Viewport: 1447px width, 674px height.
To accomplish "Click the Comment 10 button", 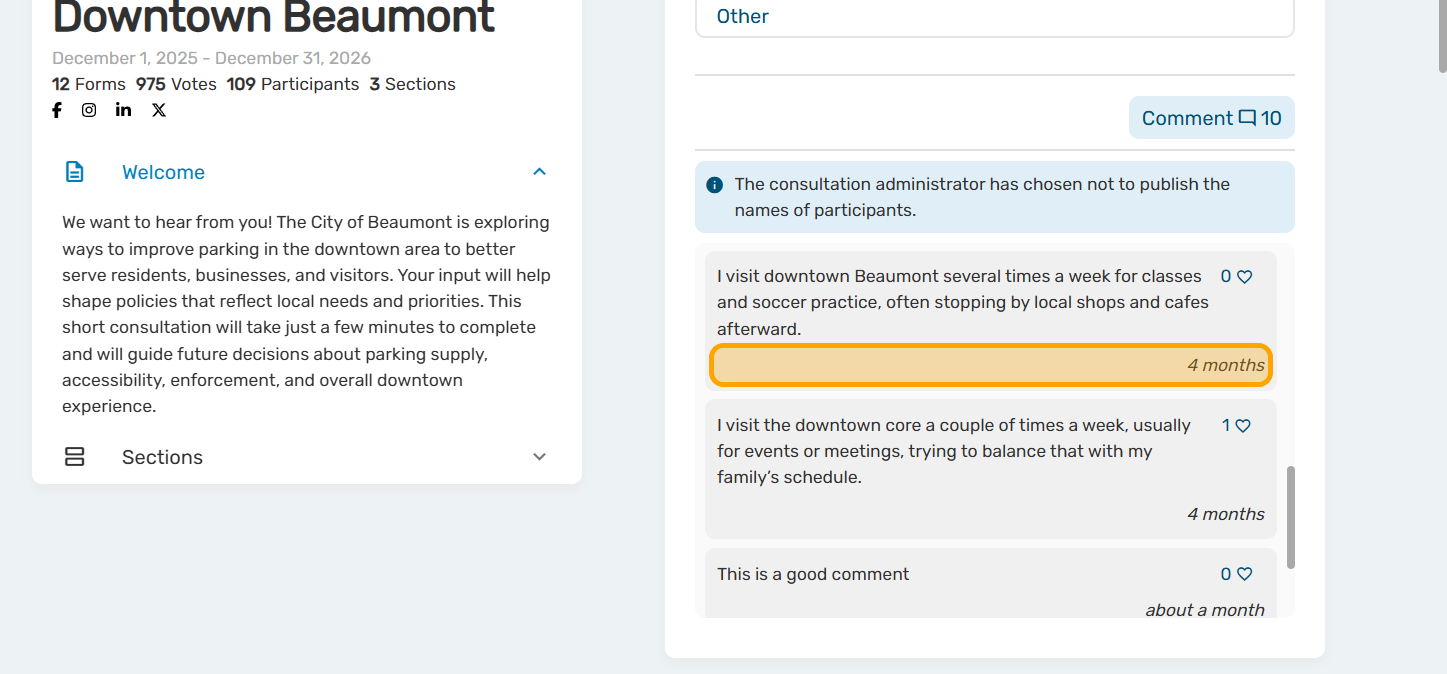I will (x=1211, y=118).
